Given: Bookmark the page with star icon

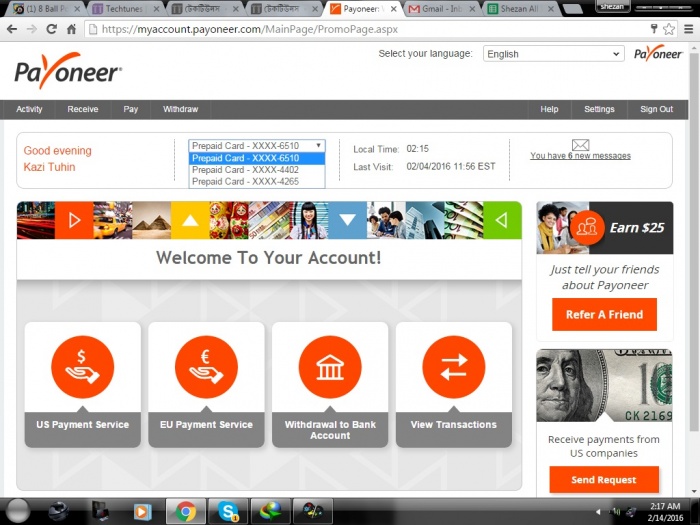Looking at the screenshot, I should click(668, 29).
